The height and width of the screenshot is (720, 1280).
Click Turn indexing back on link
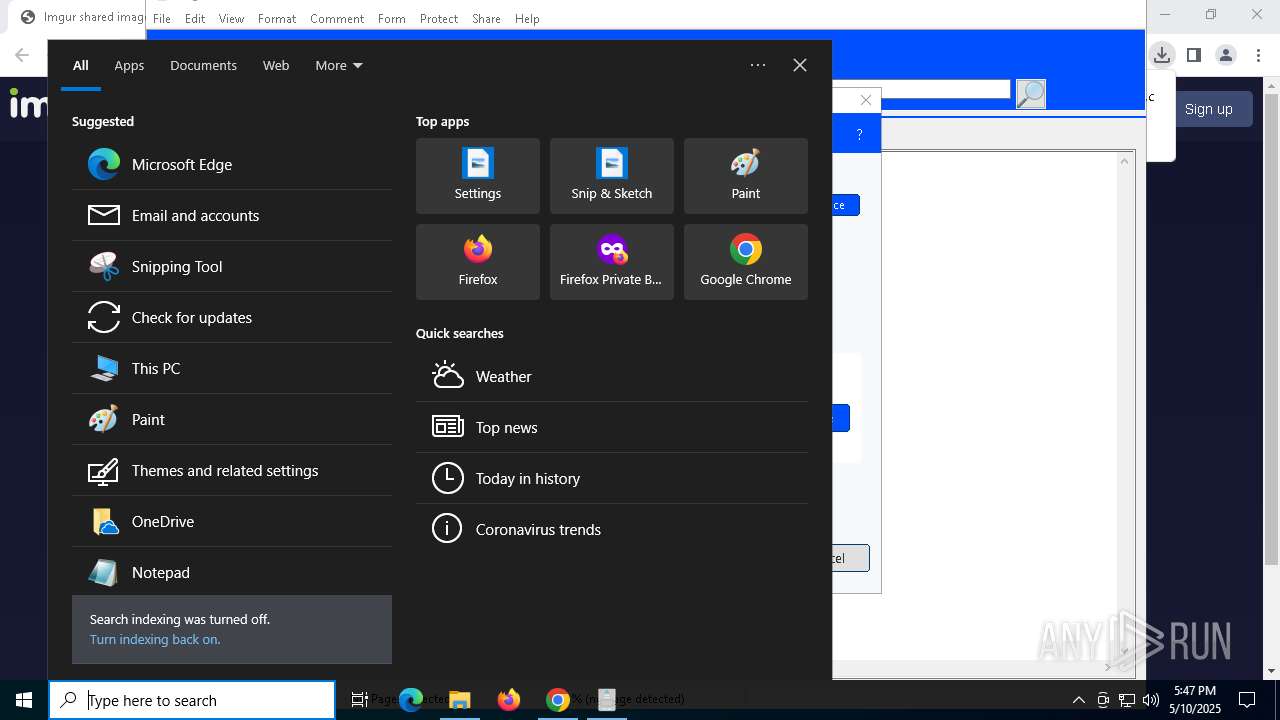(x=155, y=639)
